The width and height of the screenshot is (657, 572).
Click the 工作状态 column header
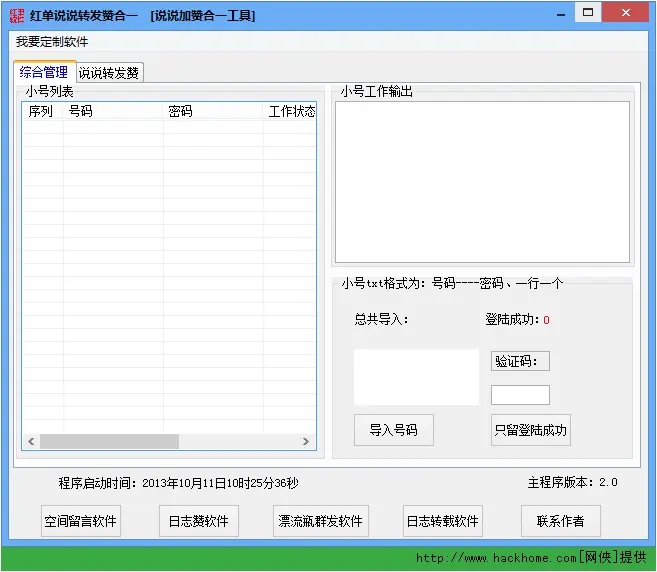click(x=290, y=111)
